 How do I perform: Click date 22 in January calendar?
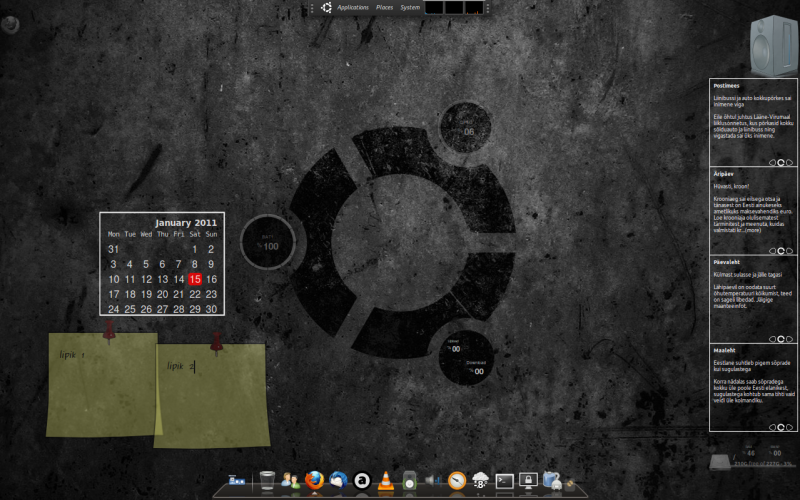click(195, 294)
